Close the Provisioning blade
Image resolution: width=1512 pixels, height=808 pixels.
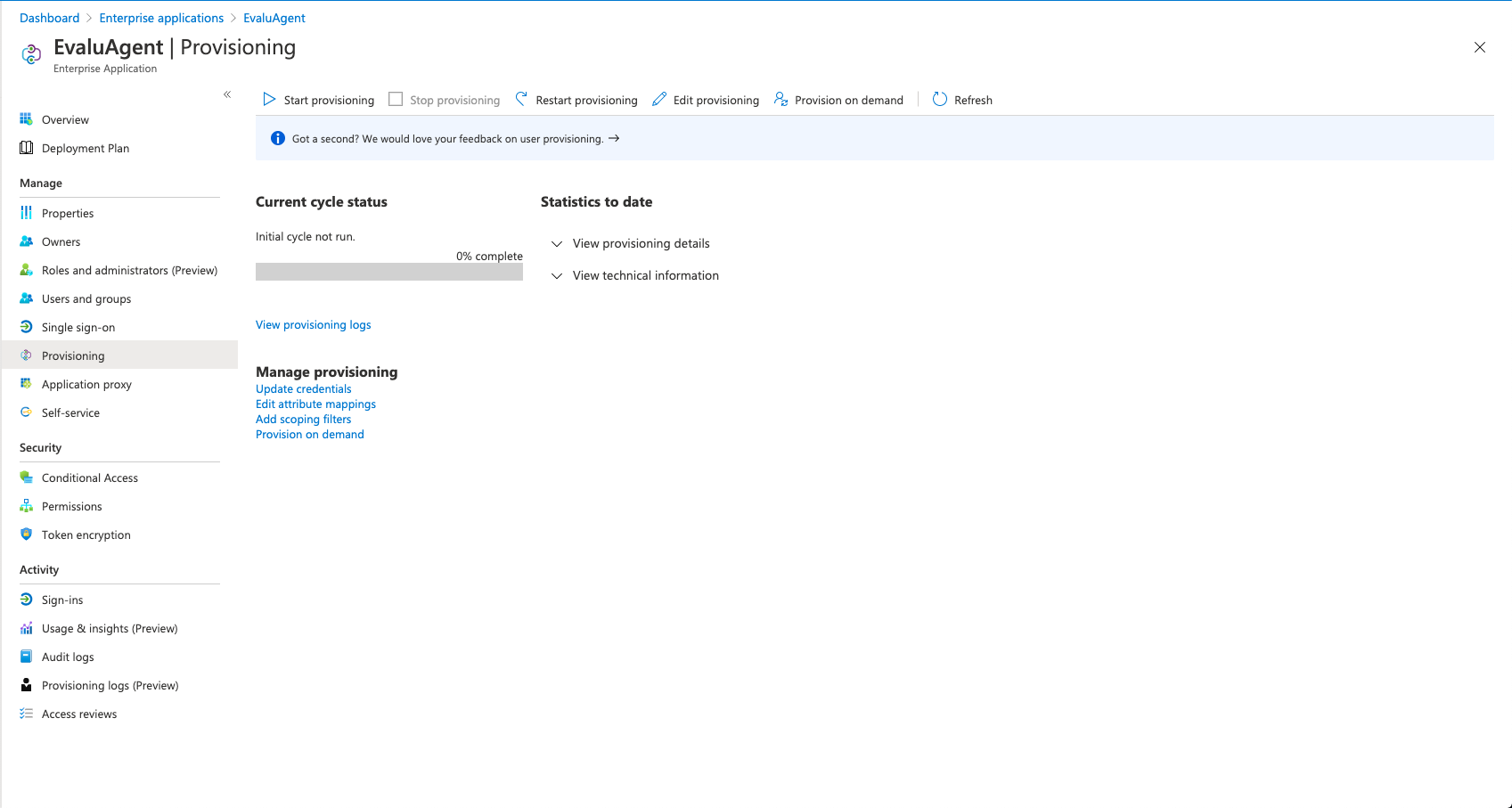point(1480,47)
